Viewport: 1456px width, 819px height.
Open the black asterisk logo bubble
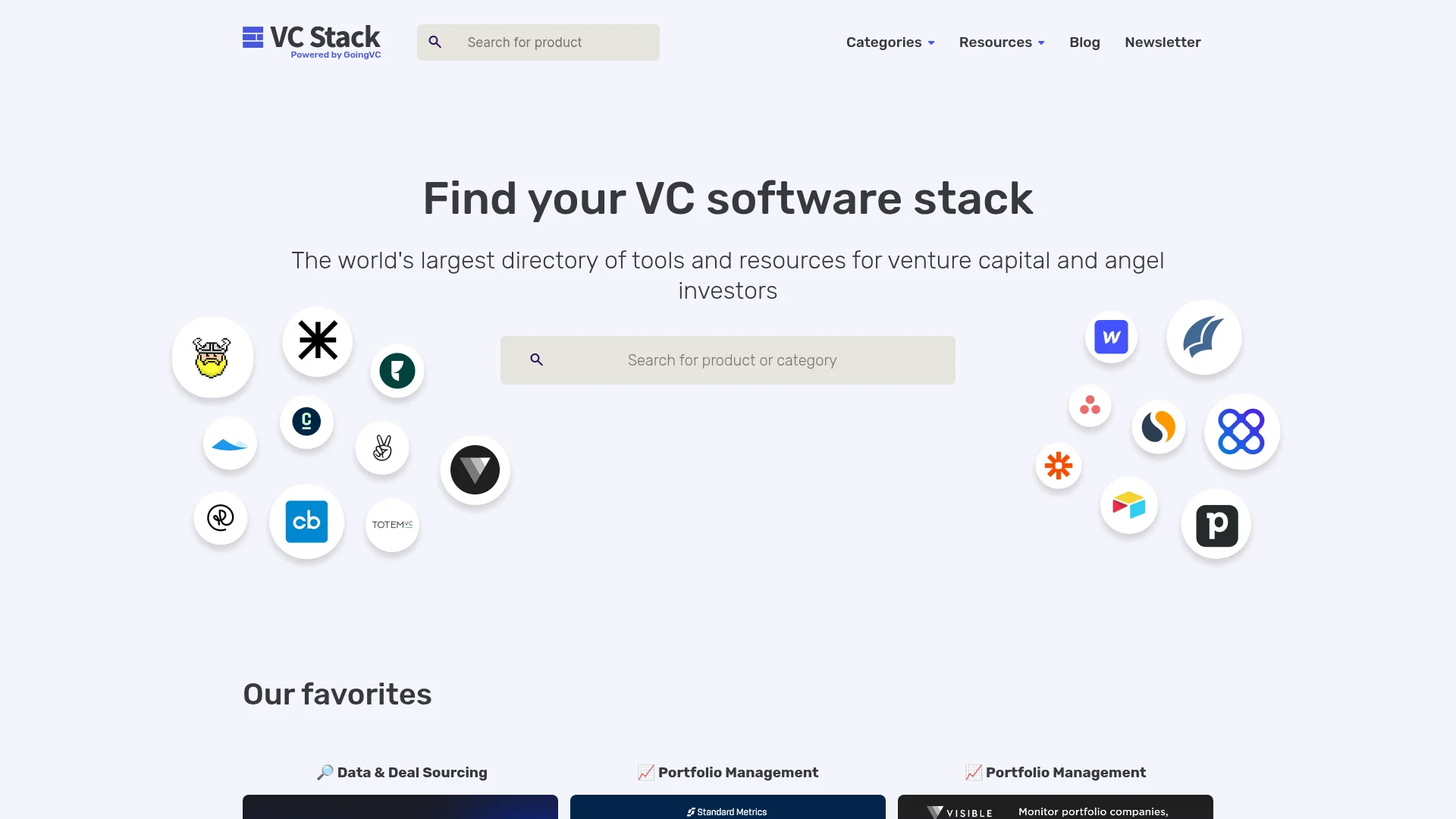(x=318, y=340)
